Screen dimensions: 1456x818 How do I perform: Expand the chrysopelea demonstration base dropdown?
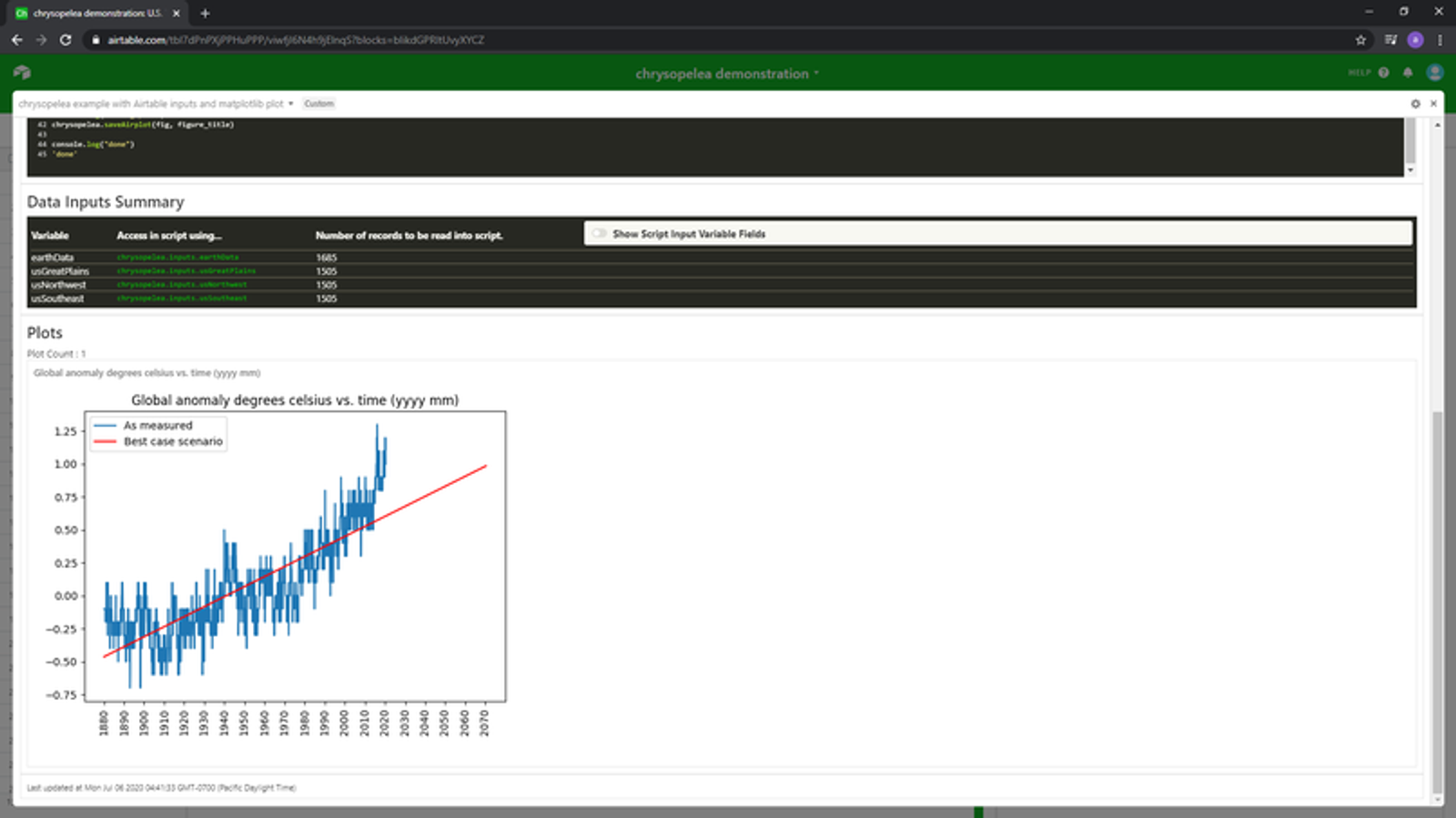(x=816, y=74)
